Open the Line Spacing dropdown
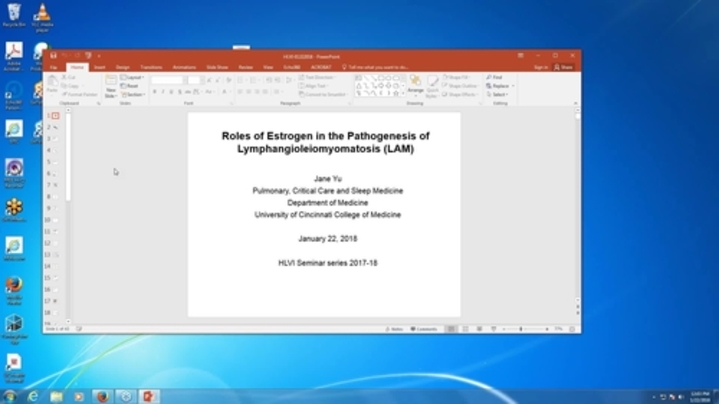 tap(289, 80)
